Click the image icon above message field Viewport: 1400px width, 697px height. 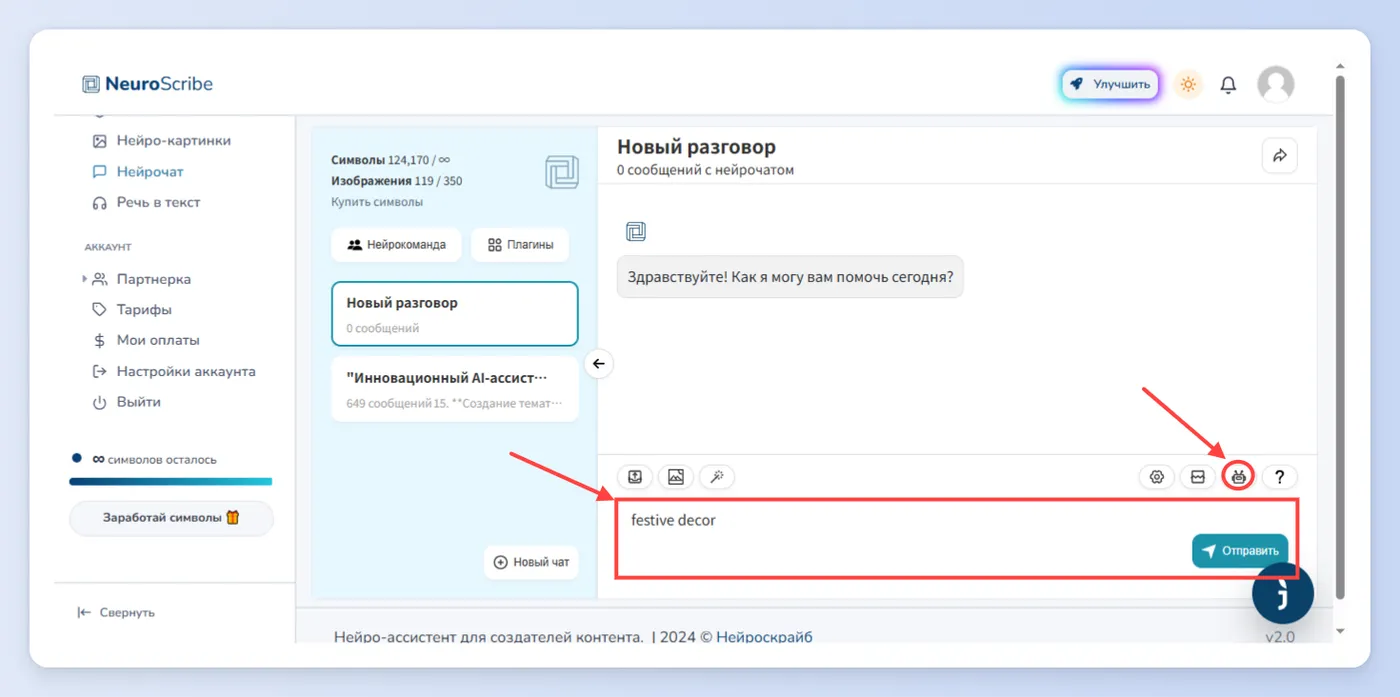pos(676,477)
